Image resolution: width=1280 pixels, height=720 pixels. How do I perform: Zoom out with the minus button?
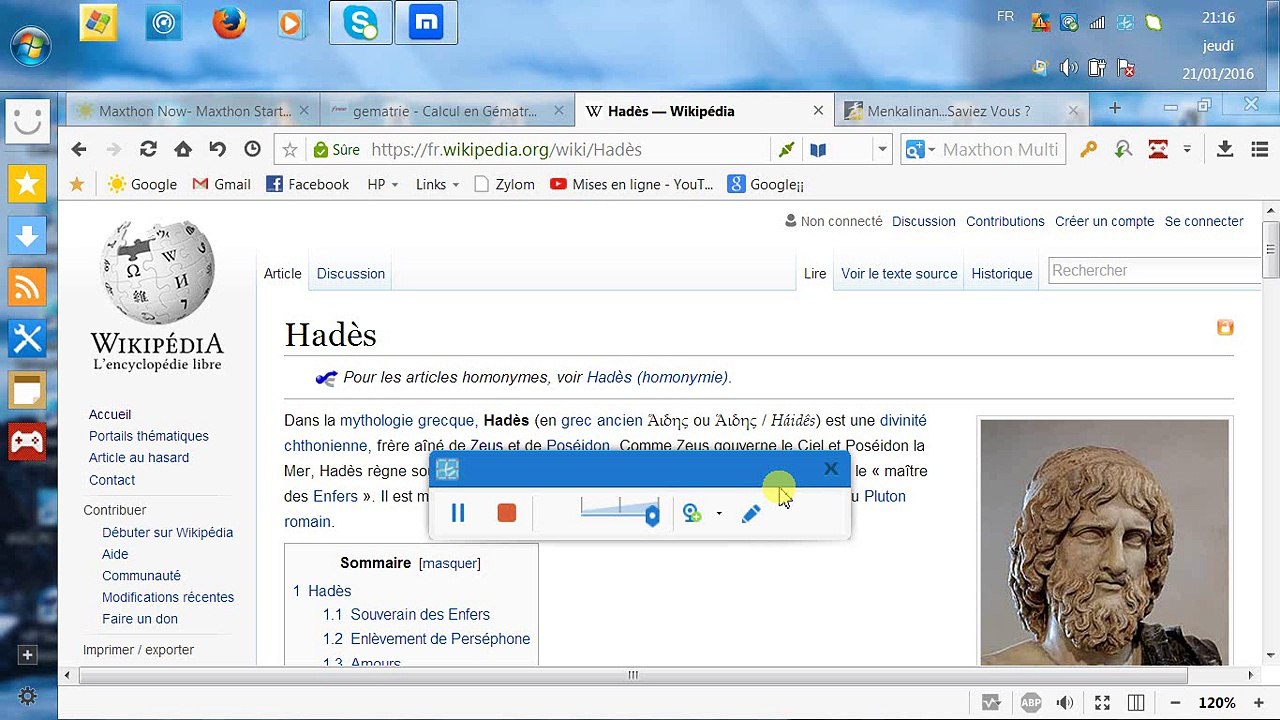click(x=1175, y=703)
